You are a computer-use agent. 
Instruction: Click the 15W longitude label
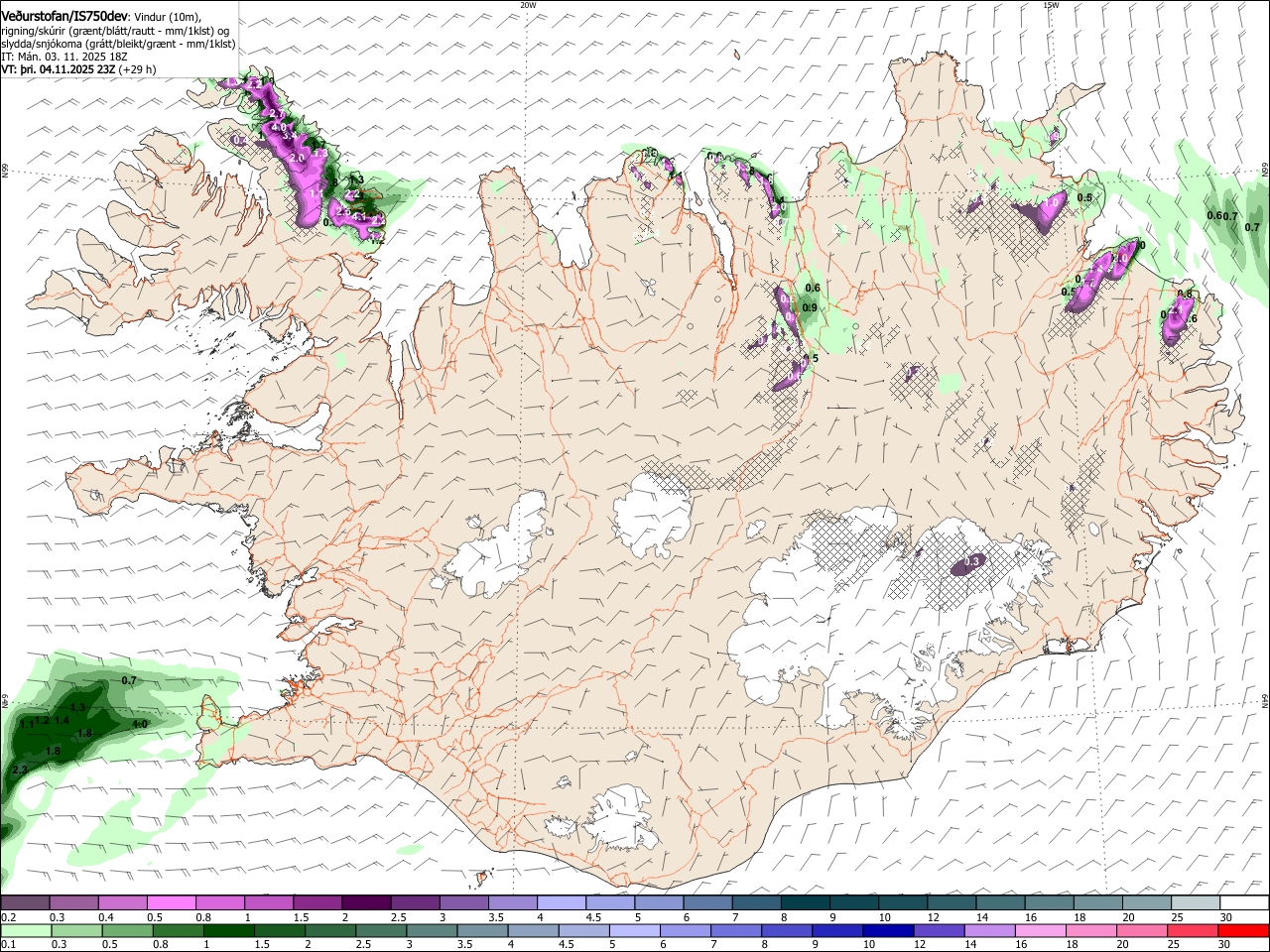click(1051, 5)
